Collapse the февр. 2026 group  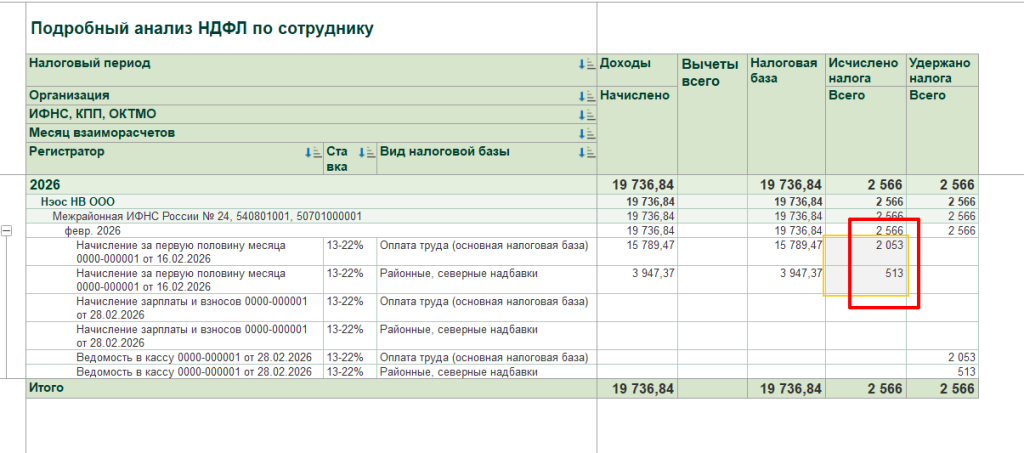(7, 231)
